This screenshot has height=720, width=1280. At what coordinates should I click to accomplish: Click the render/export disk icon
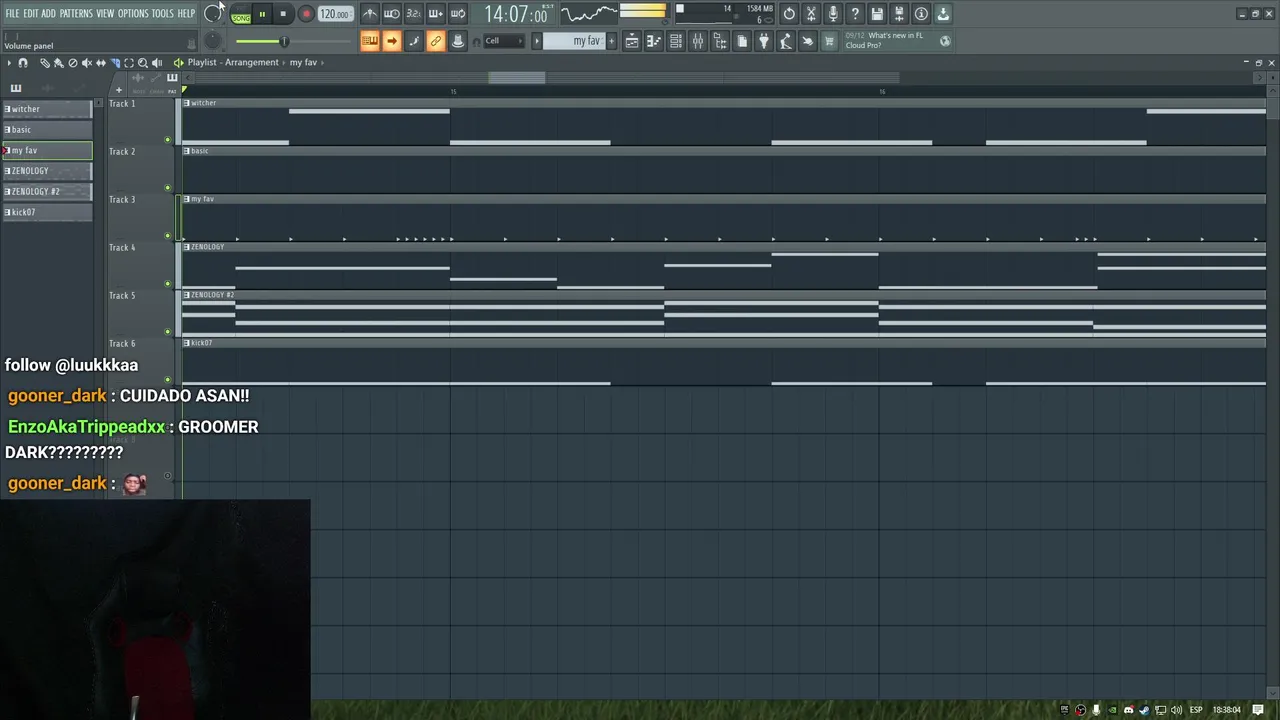point(899,14)
